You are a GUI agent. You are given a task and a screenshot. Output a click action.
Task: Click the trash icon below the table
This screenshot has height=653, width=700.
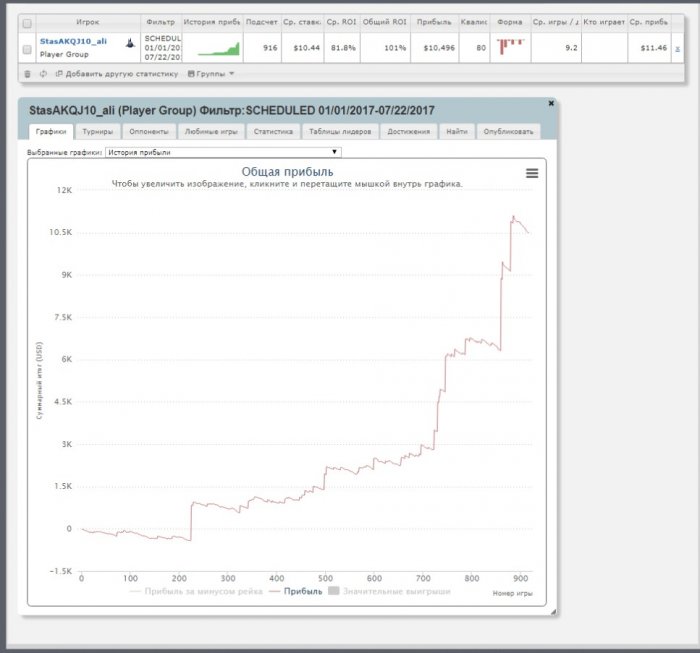[x=27, y=73]
